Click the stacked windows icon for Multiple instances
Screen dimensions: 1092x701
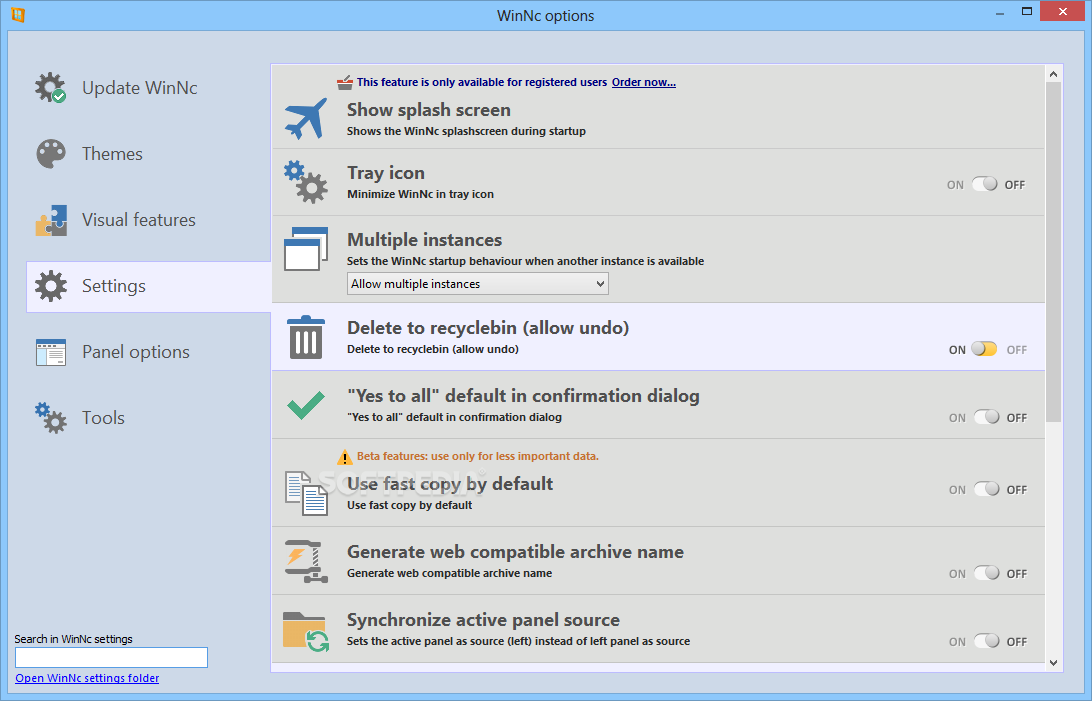click(x=306, y=249)
